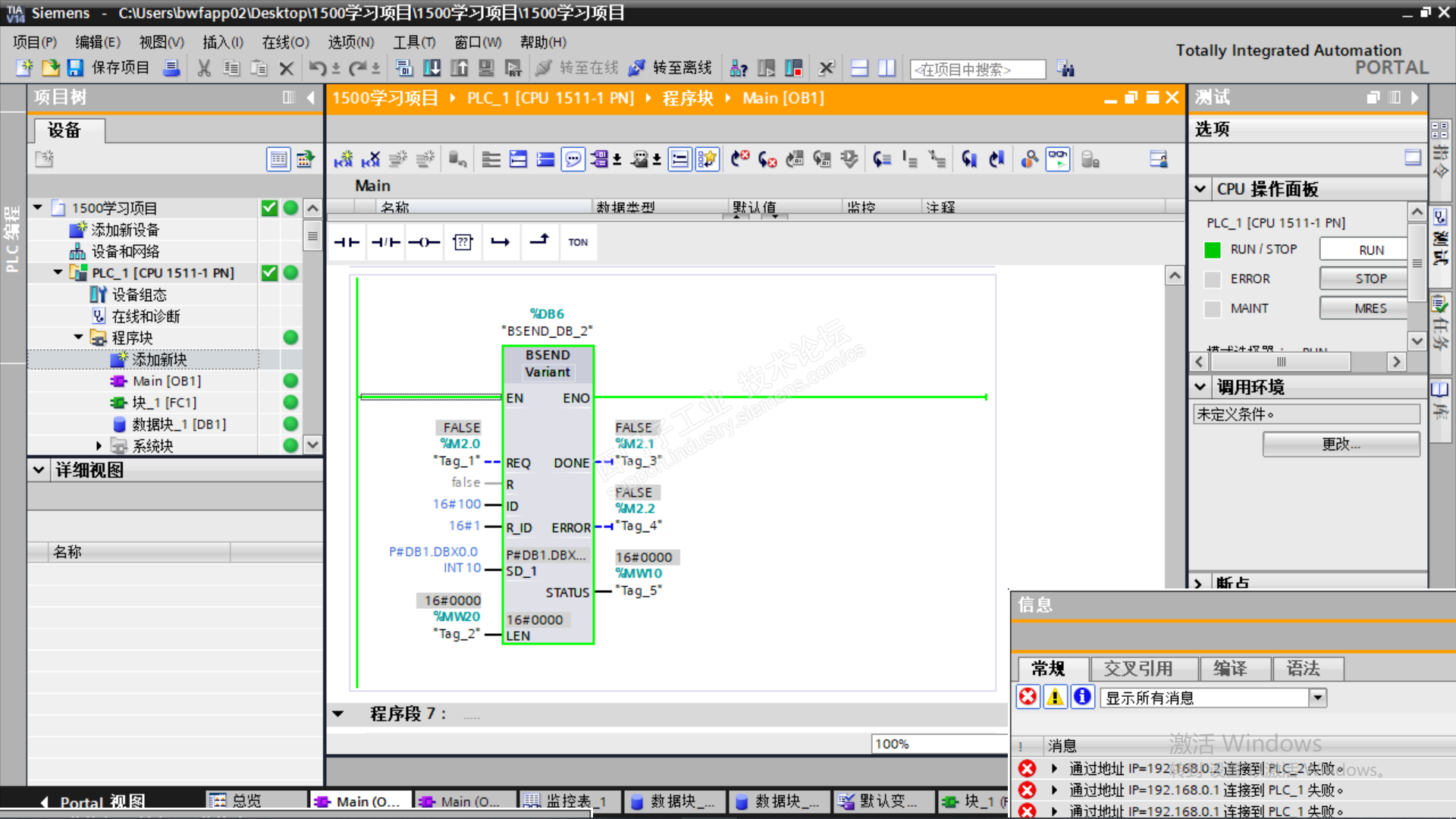Click the project search input field
The height and width of the screenshot is (819, 1456).
977,70
